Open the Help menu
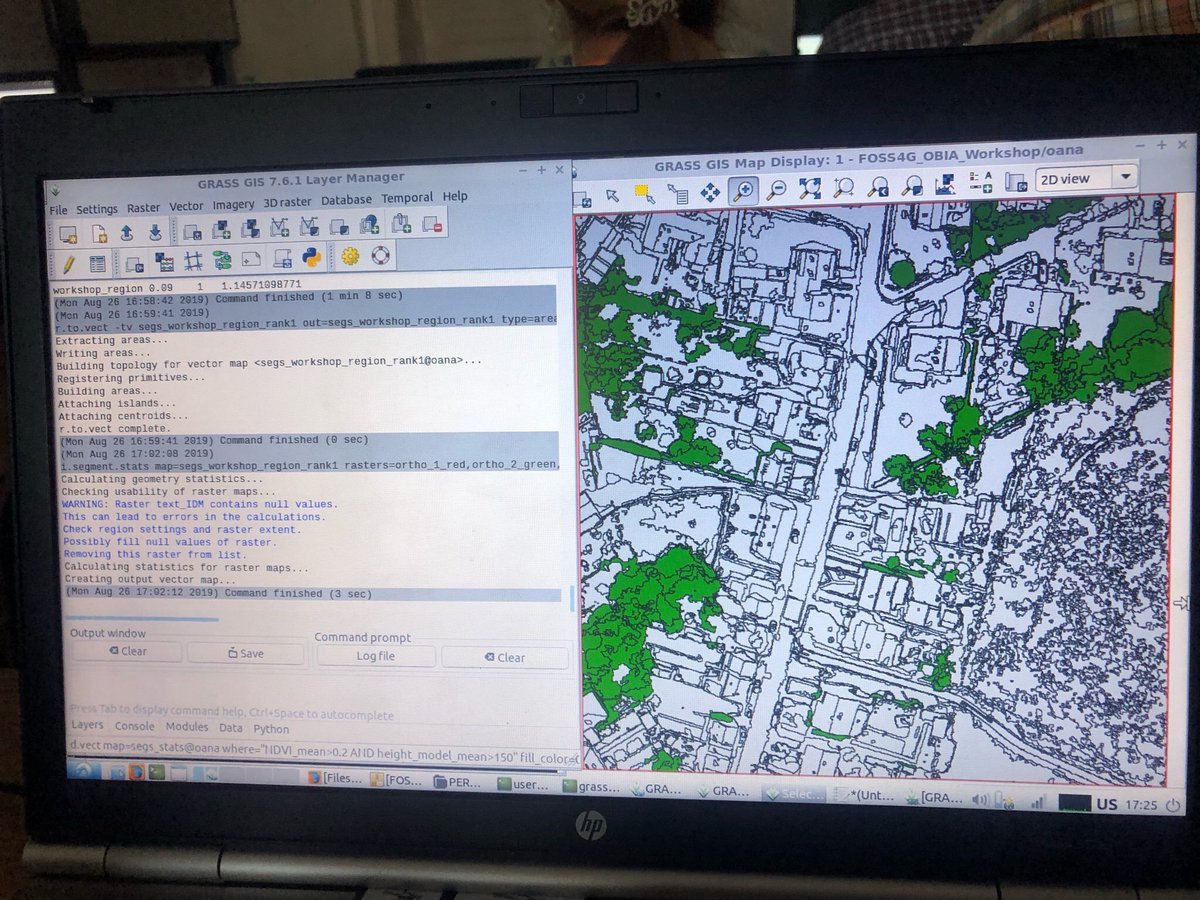Image resolution: width=1200 pixels, height=900 pixels. point(455,197)
